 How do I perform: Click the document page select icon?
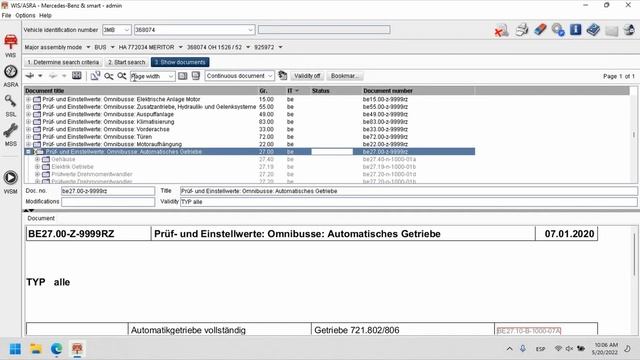tap(96, 76)
